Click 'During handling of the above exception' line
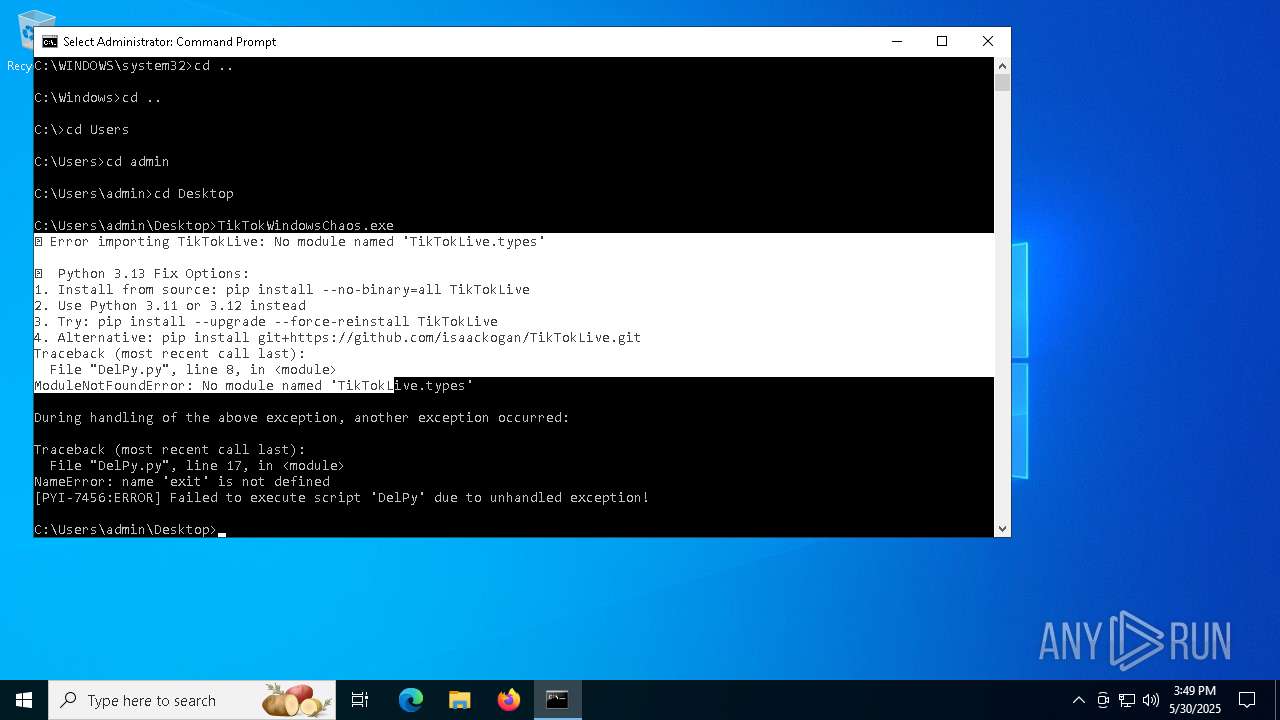 (x=302, y=417)
